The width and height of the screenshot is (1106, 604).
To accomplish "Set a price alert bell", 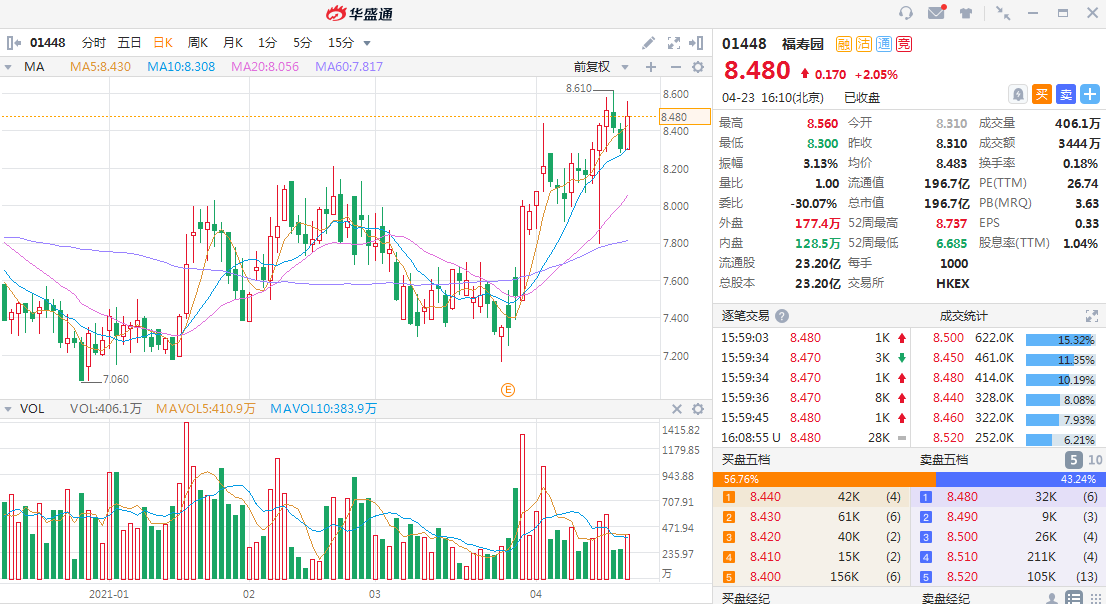I will (1018, 95).
